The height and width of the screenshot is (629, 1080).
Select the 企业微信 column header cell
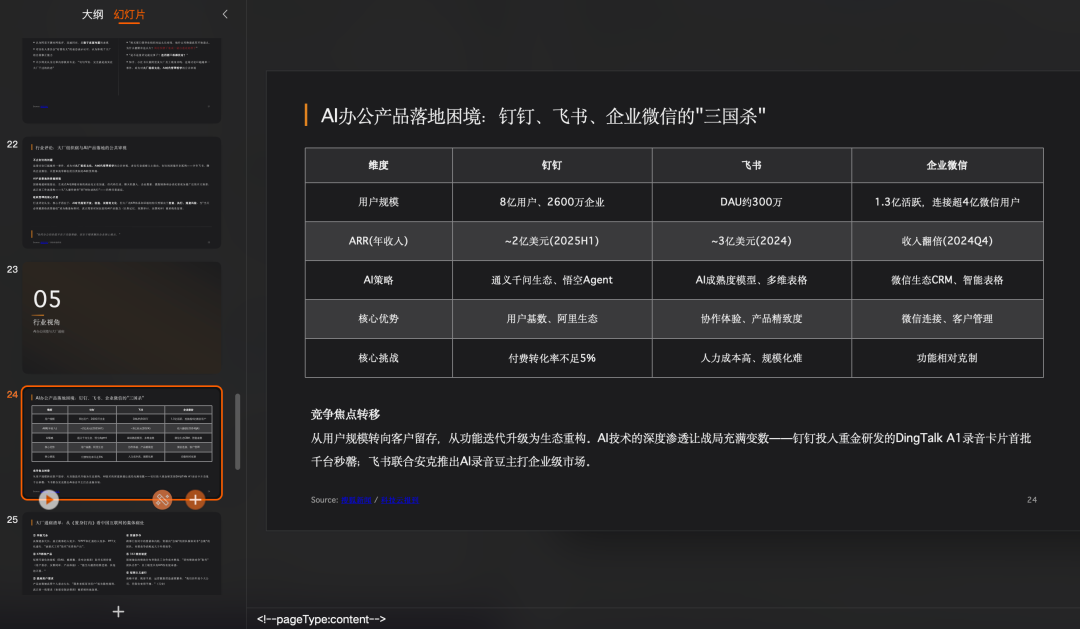pyautogui.click(x=948, y=165)
